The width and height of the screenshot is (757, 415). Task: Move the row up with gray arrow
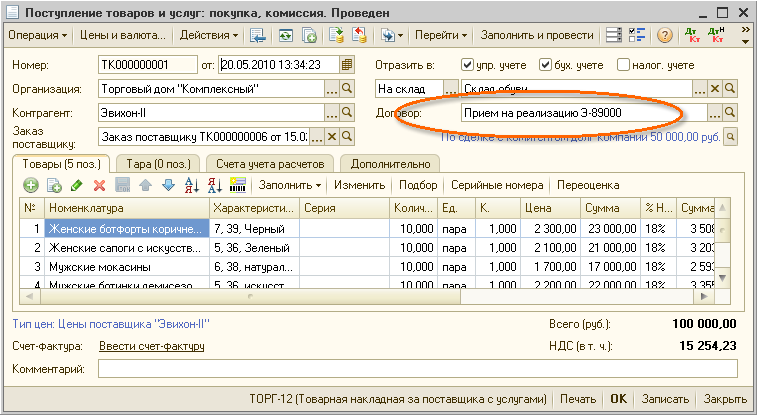click(145, 185)
